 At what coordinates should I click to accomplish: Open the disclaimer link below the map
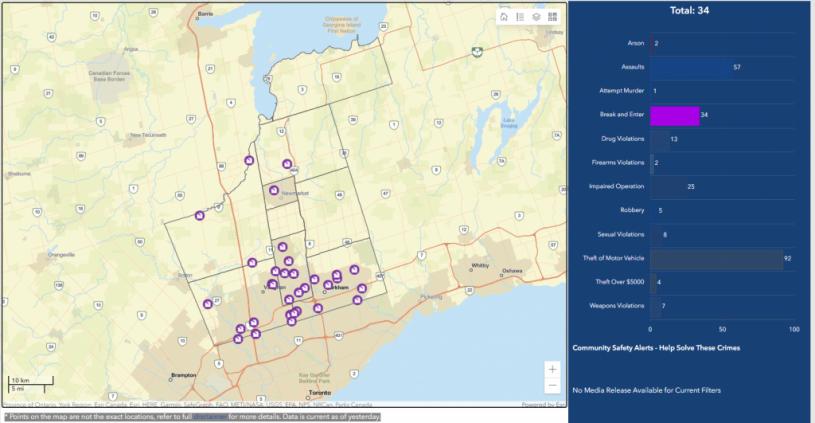click(x=209, y=416)
